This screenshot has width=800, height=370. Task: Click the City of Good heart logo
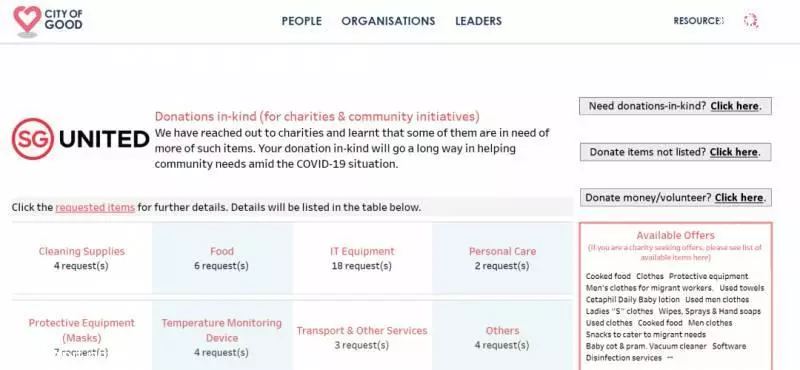[x=47, y=20]
